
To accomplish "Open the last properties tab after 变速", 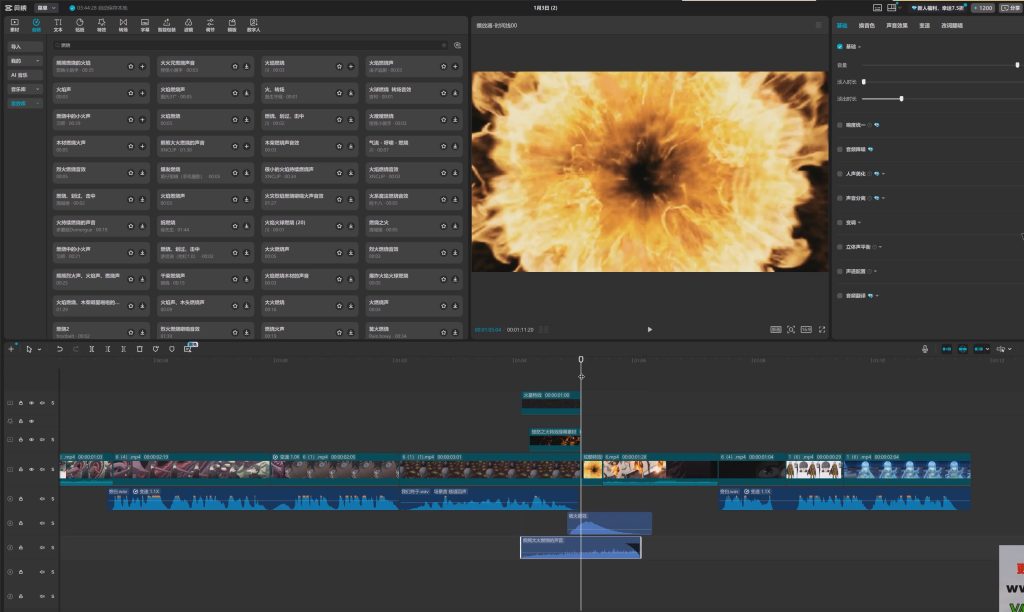I will [952, 25].
